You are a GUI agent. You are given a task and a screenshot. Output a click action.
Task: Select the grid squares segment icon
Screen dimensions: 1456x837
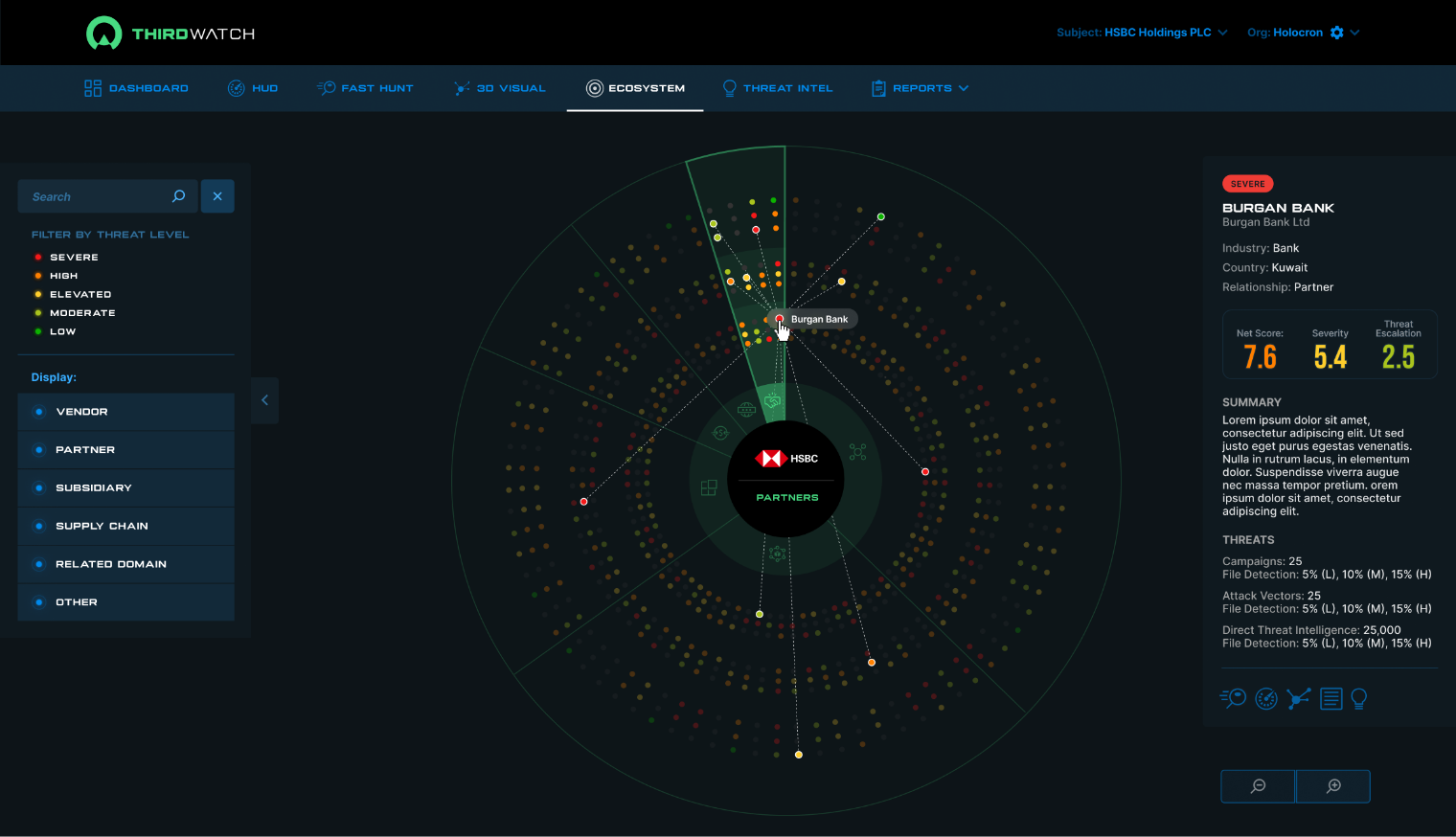(x=709, y=487)
